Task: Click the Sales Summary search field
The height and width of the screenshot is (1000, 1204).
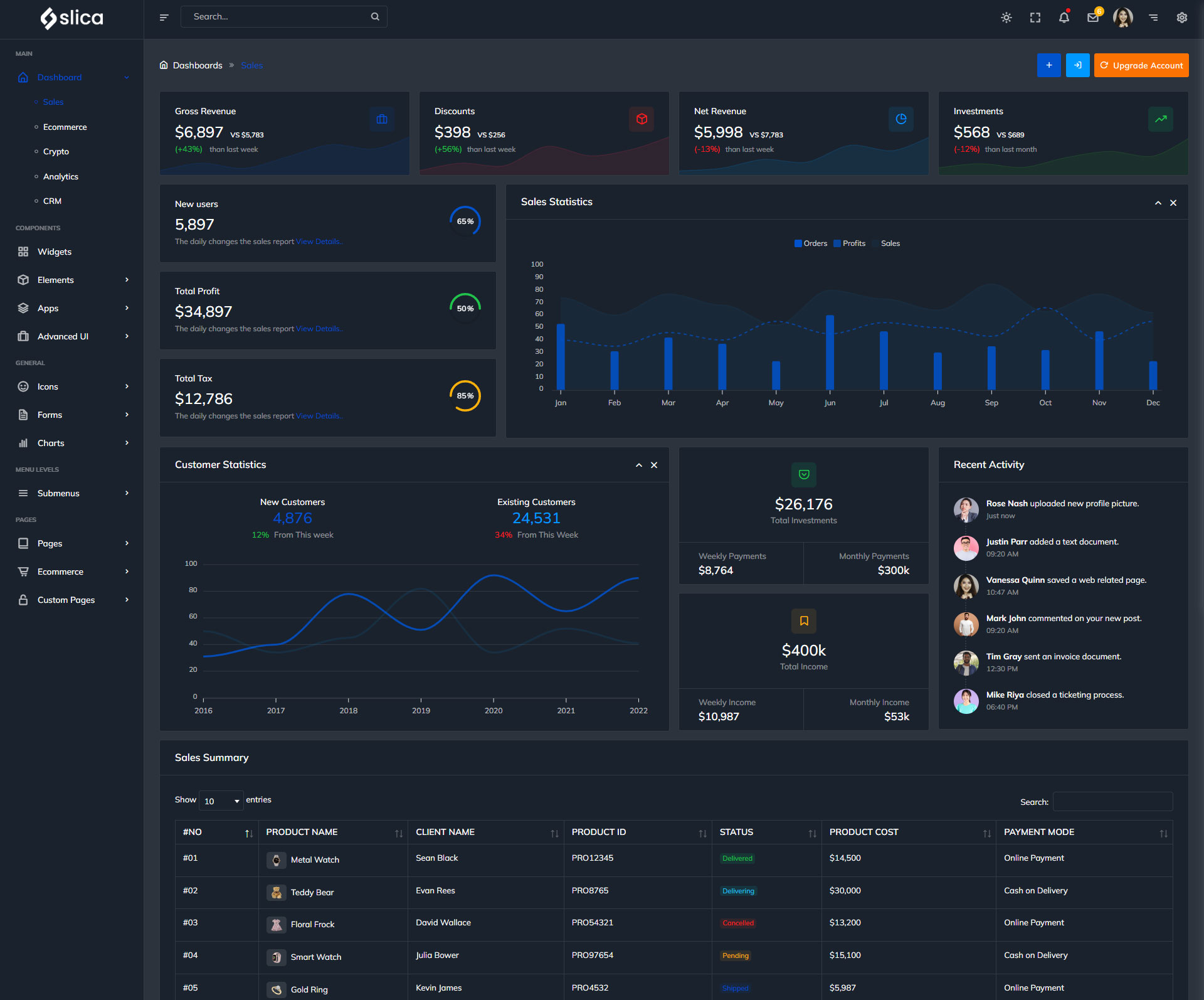Action: 1112,802
